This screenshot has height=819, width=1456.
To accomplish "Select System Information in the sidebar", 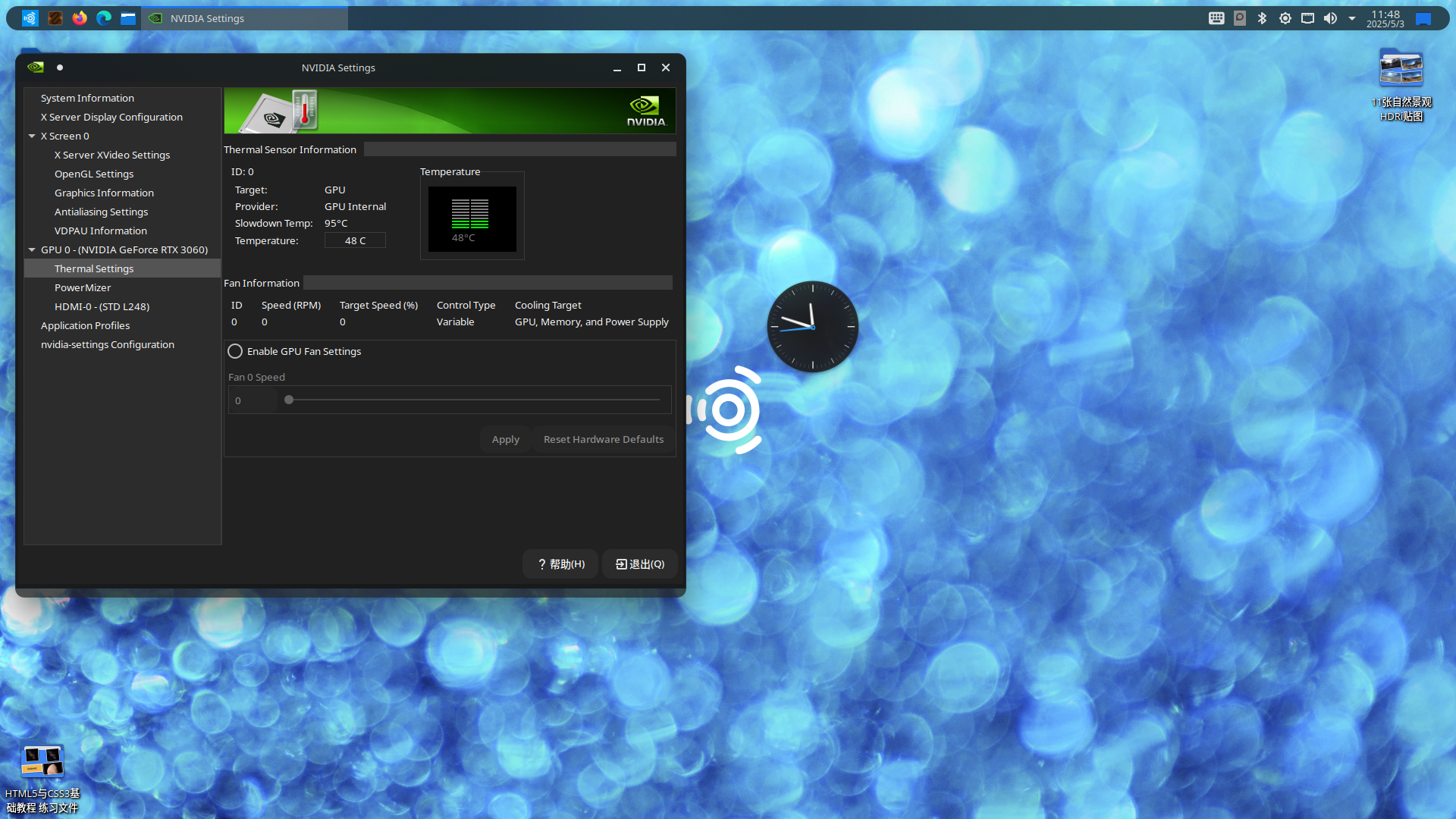I will coord(87,98).
